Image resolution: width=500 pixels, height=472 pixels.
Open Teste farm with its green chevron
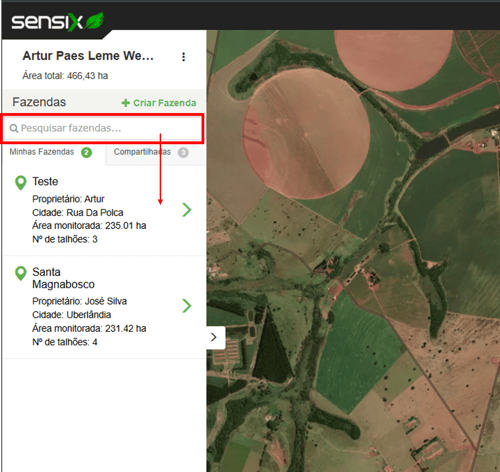[x=187, y=210]
